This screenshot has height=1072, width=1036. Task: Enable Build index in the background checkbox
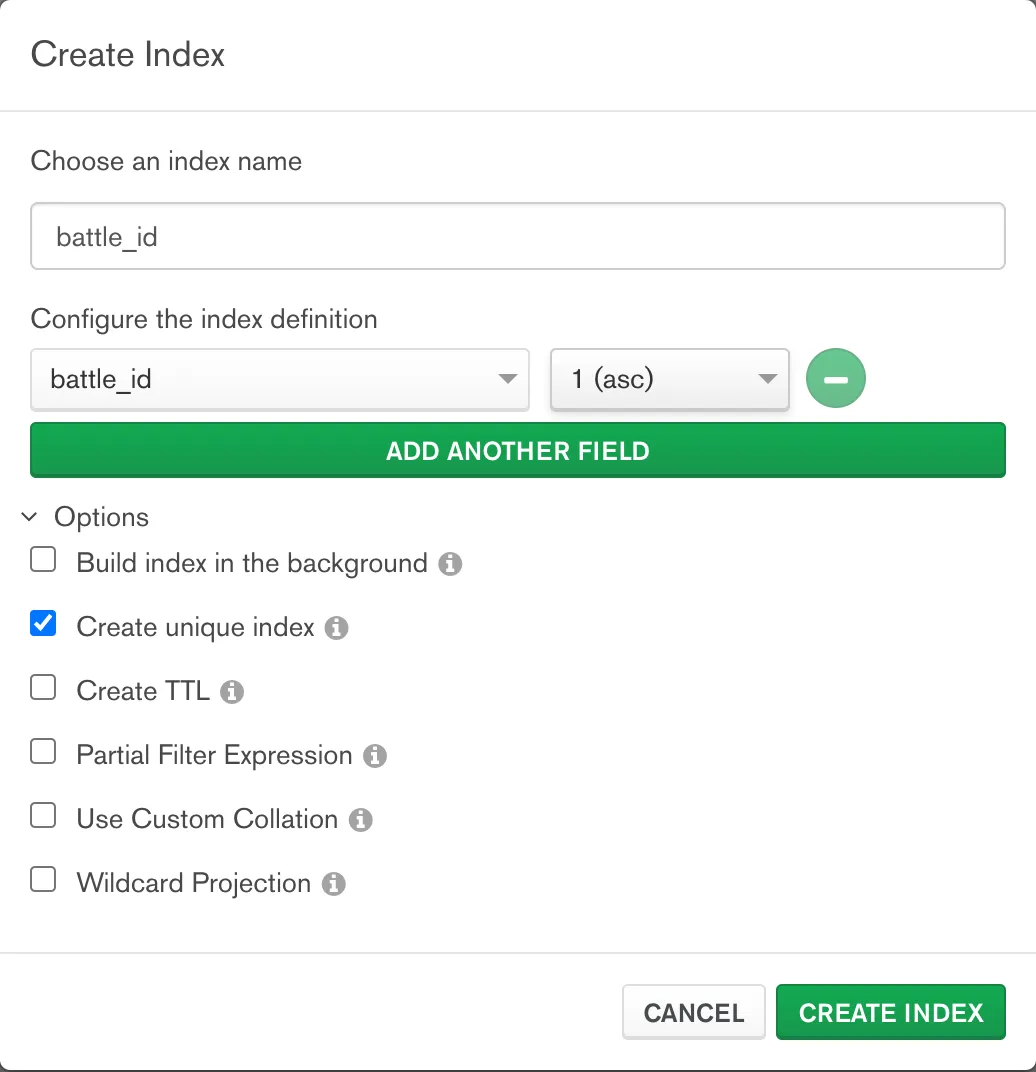point(43,559)
